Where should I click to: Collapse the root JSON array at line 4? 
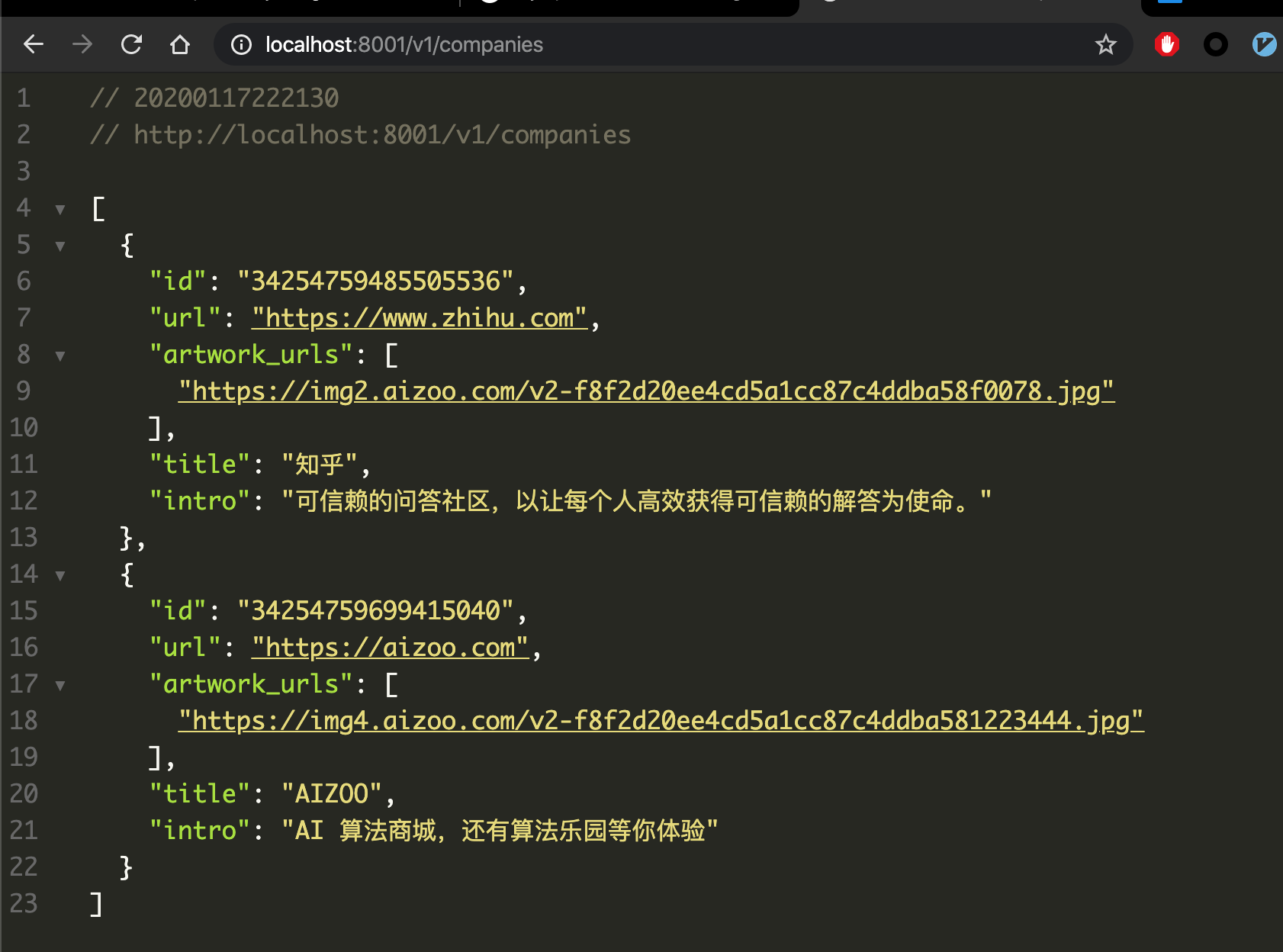(60, 209)
